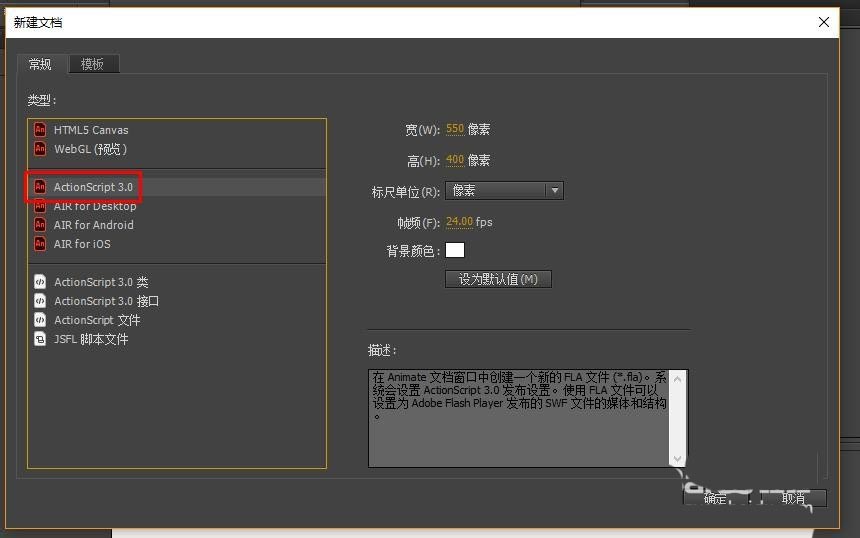Click the ActionScript 3.0 类 script icon
Screen dimensions: 860x538
(40, 282)
